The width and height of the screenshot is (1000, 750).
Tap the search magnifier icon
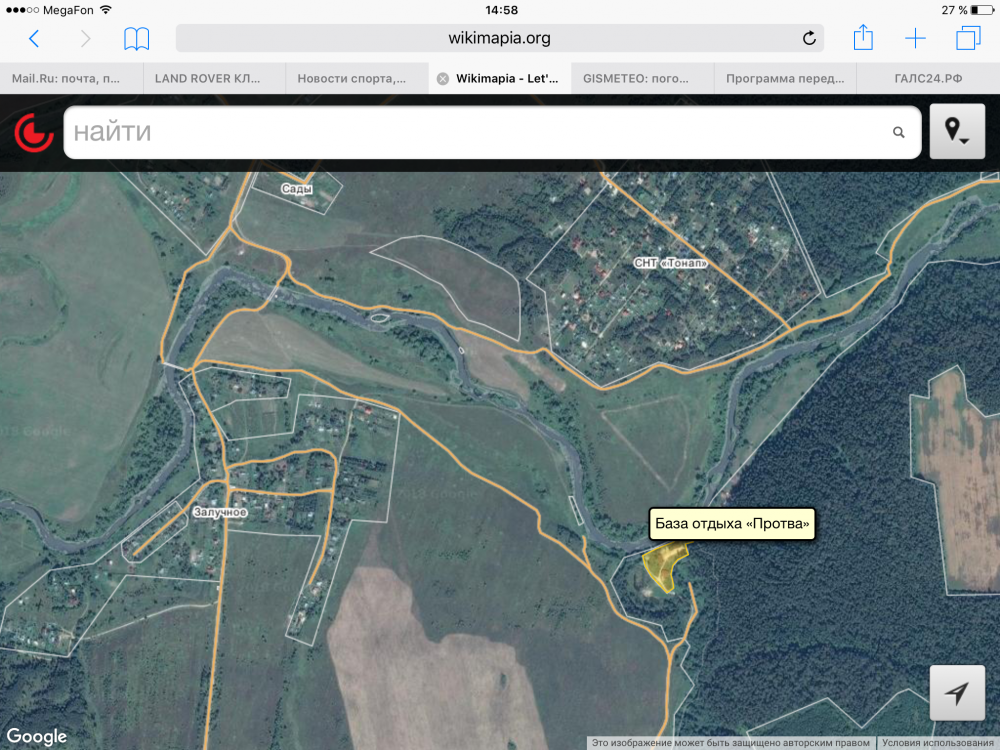point(898,132)
